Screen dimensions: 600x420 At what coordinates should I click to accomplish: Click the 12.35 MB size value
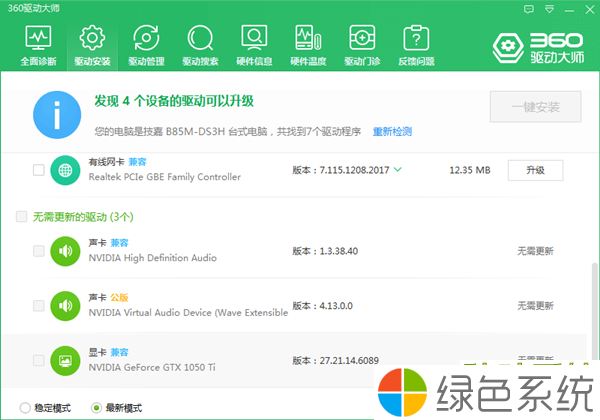(470, 170)
